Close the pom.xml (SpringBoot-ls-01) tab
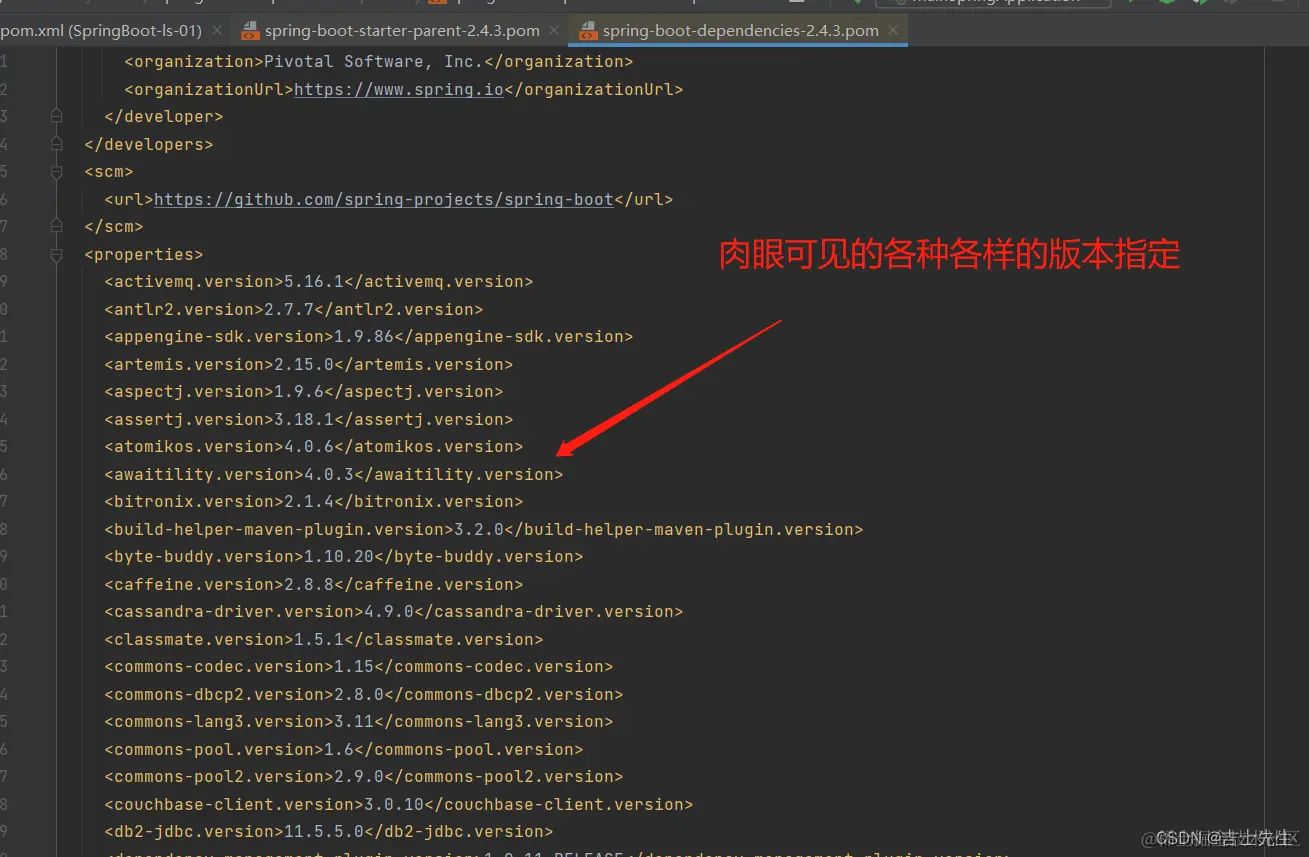This screenshot has width=1309, height=857. pos(217,31)
